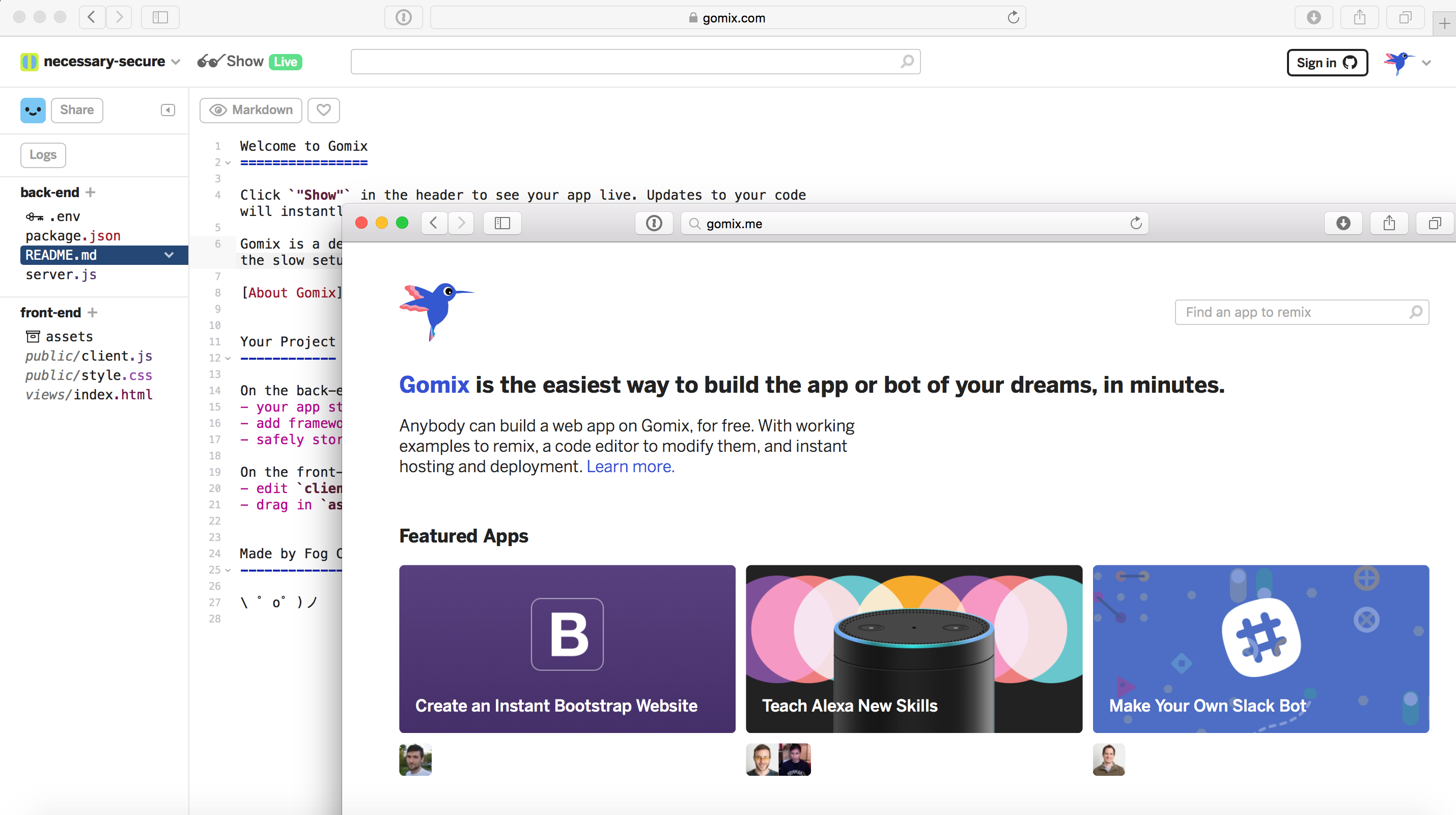
Task: Add a new back-end file with plus
Action: (x=91, y=193)
